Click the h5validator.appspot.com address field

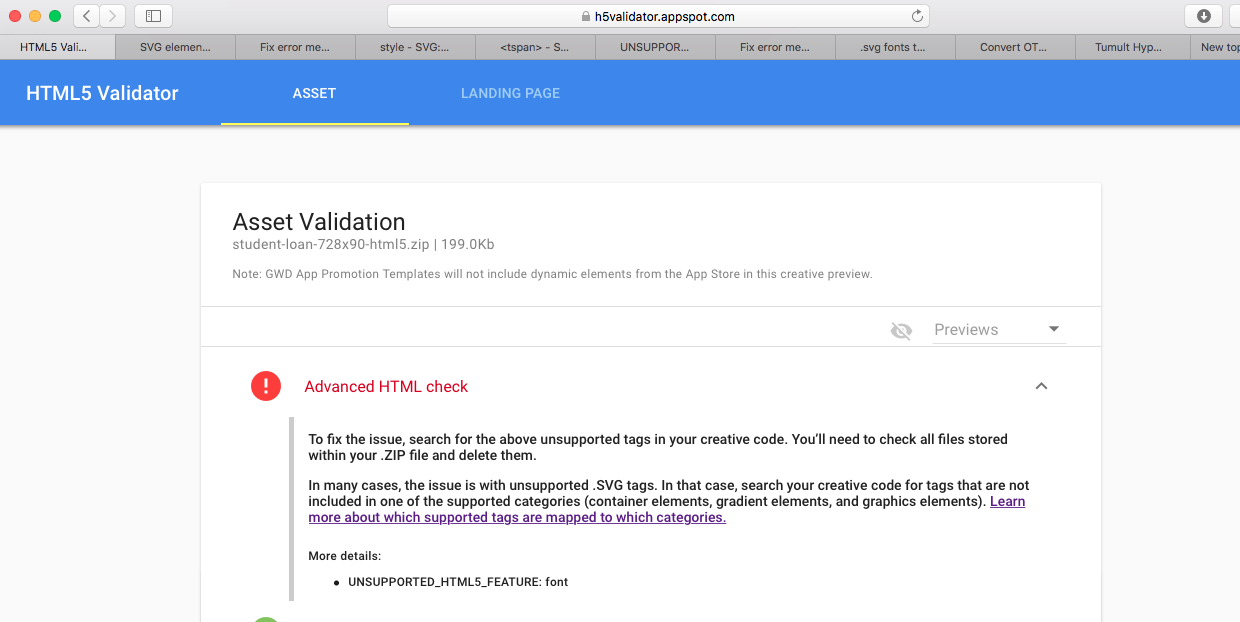(x=658, y=16)
